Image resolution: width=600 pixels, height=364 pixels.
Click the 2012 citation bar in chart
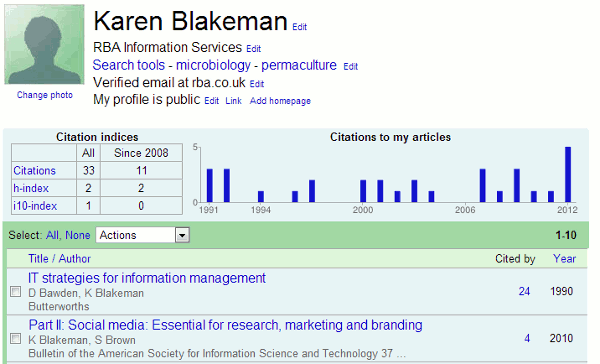click(568, 175)
